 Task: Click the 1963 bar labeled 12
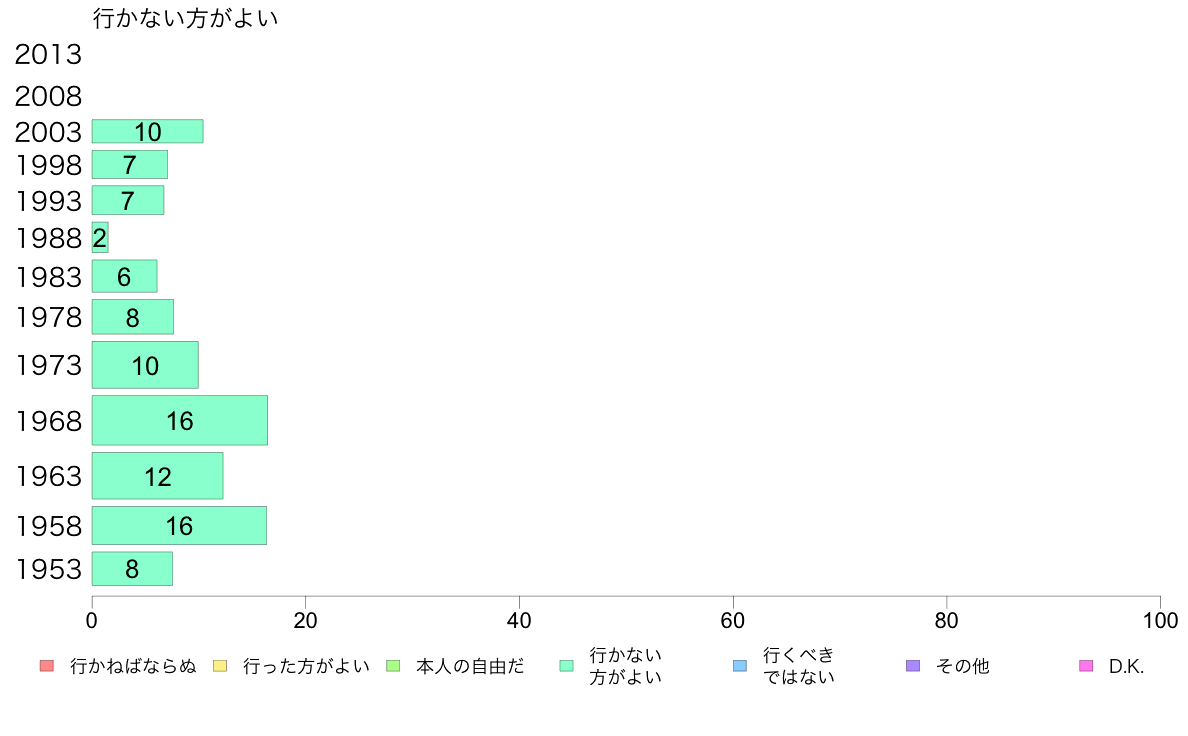[158, 476]
